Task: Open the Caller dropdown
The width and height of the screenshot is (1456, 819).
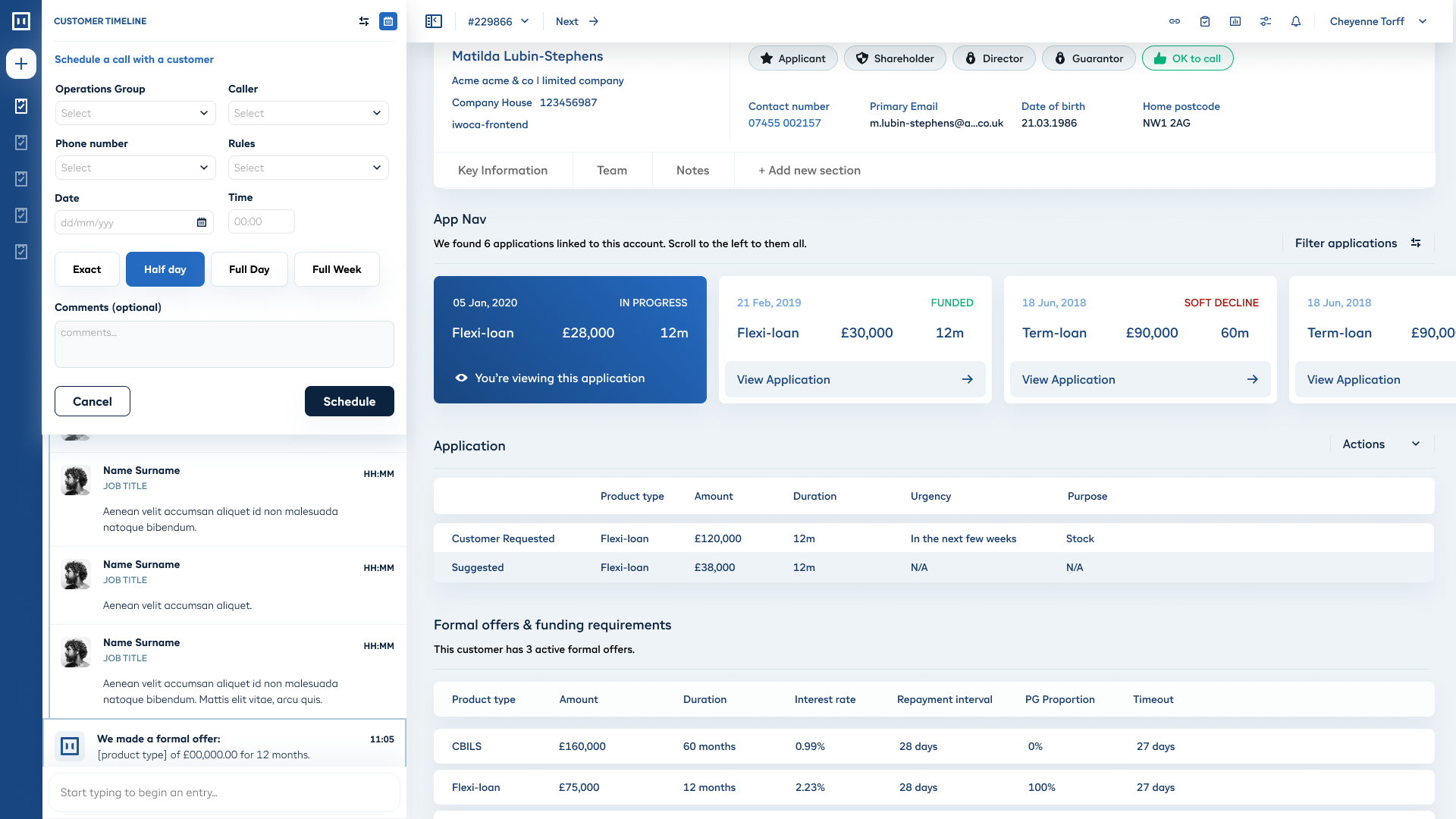Action: (309, 113)
